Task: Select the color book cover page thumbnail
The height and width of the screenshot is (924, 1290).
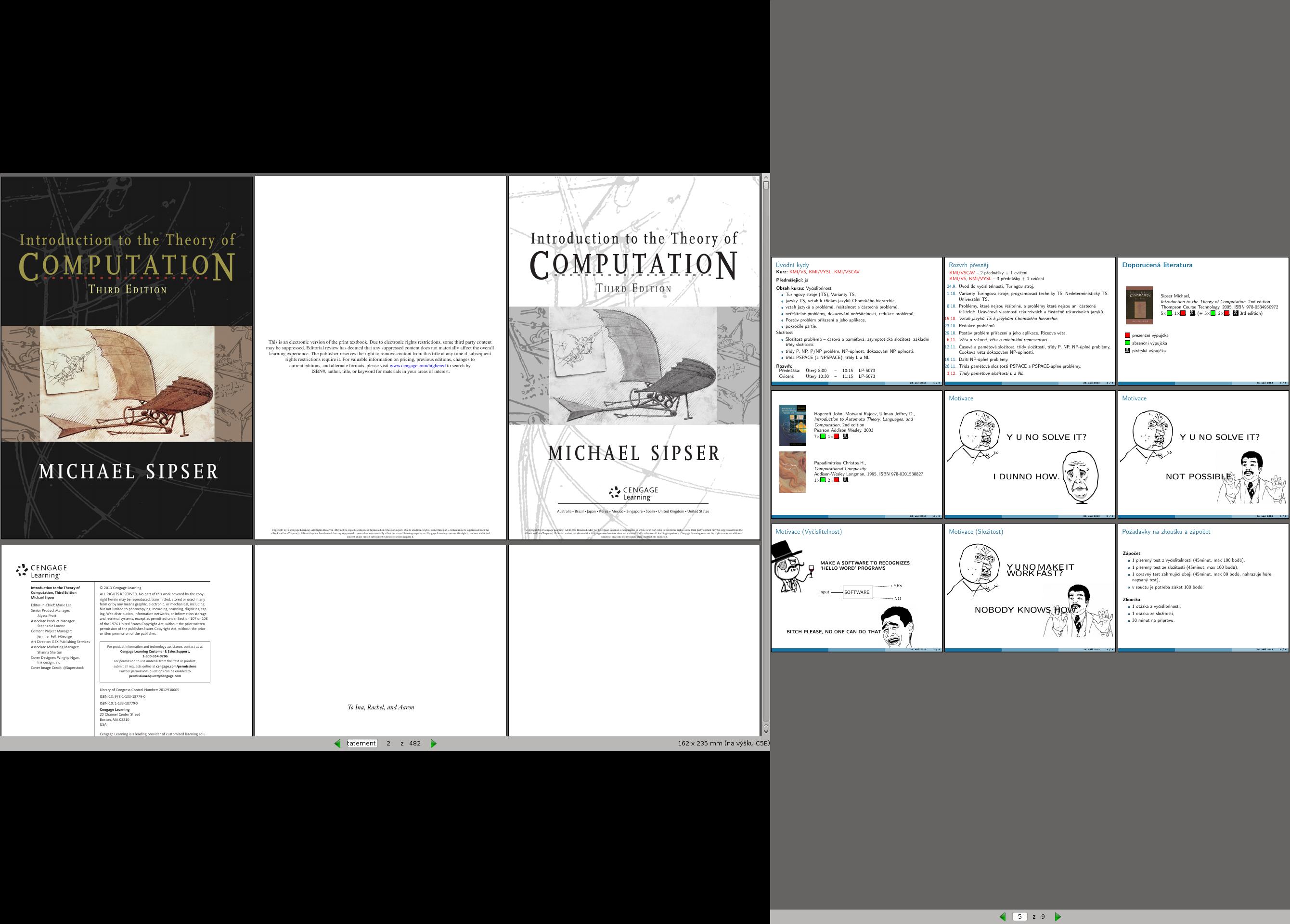Action: [x=127, y=358]
